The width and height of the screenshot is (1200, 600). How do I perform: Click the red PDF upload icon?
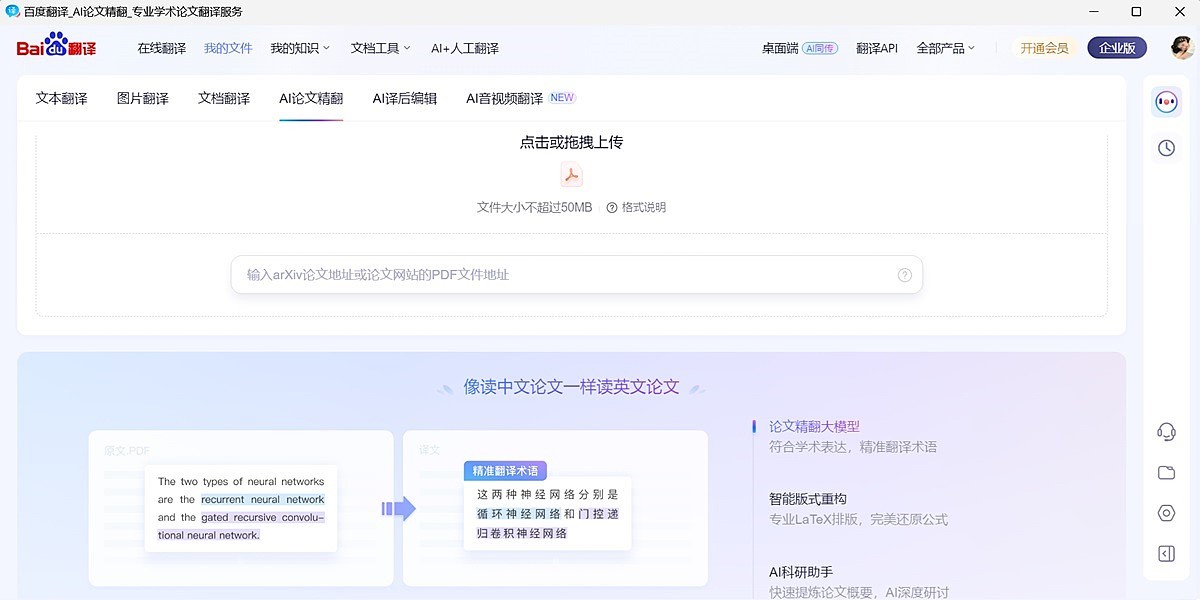tap(571, 174)
